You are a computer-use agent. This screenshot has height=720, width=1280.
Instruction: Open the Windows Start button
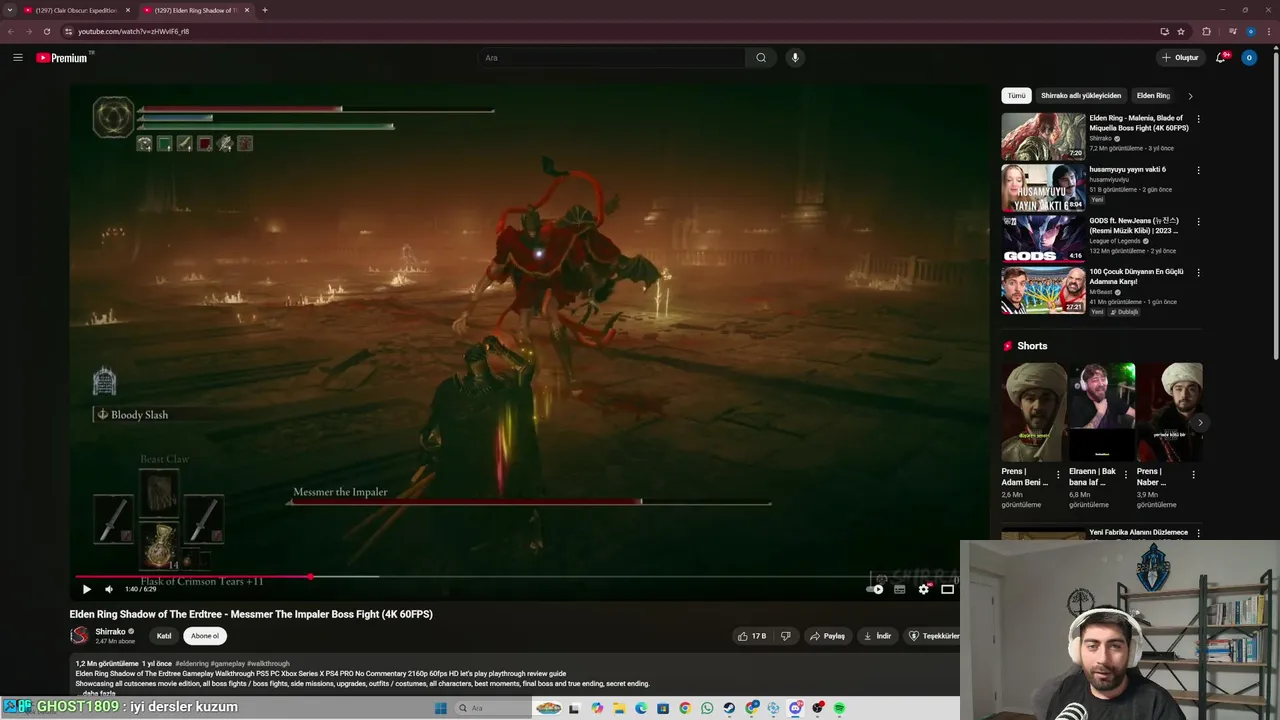tap(440, 708)
